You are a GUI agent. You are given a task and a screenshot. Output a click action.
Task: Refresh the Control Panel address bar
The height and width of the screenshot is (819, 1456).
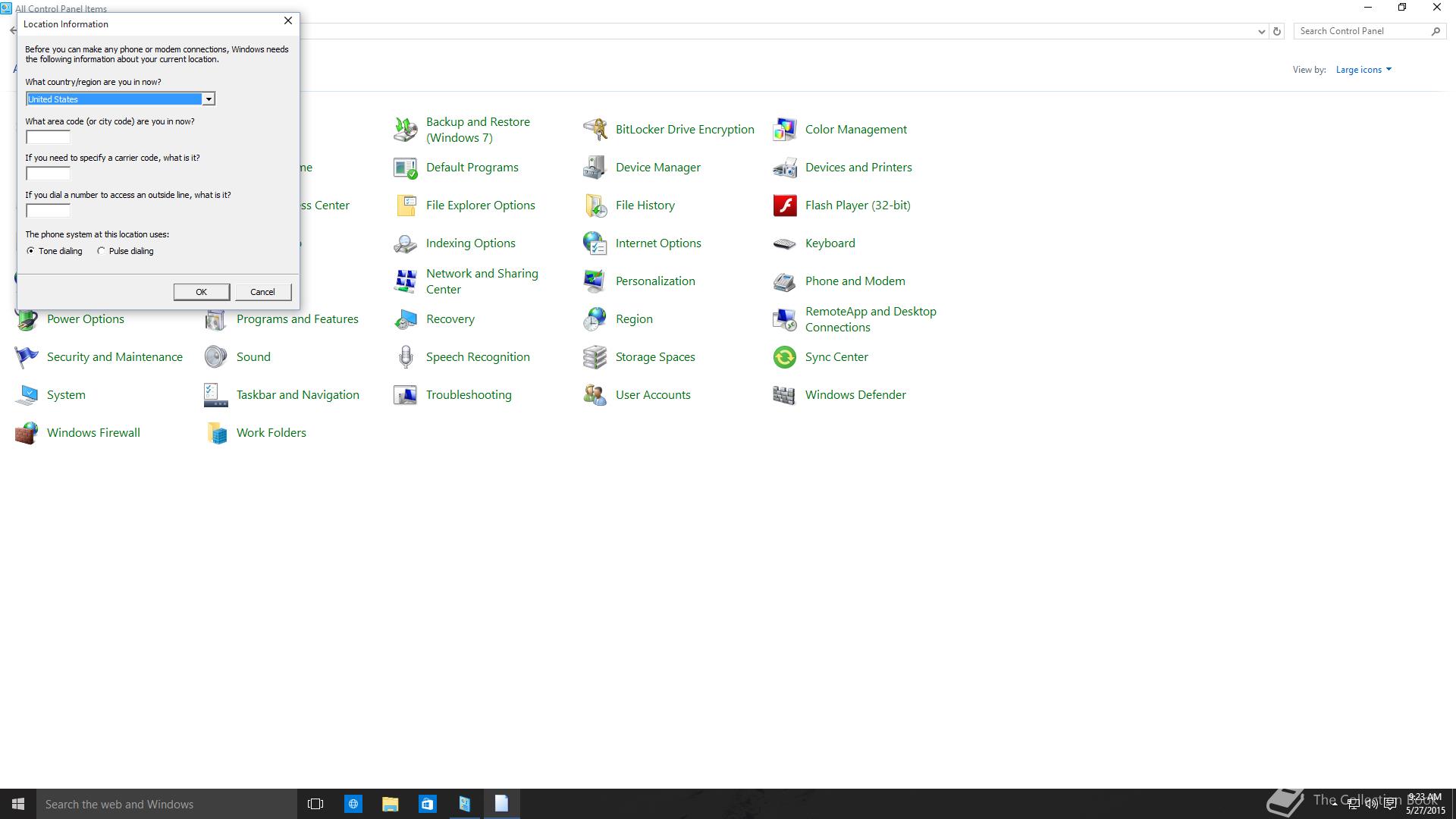(1277, 31)
